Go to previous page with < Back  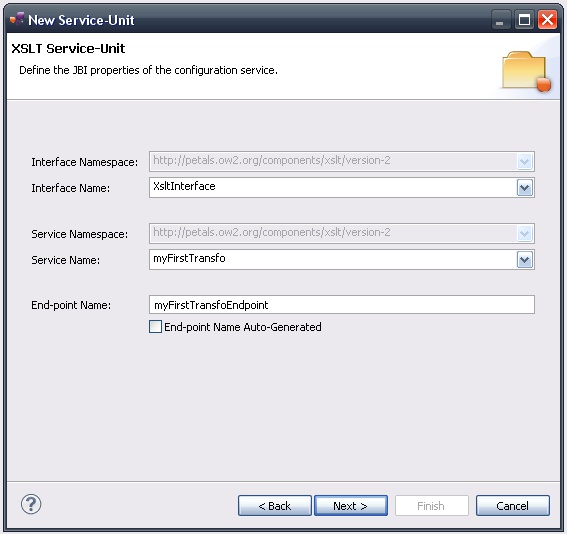pyautogui.click(x=275, y=505)
